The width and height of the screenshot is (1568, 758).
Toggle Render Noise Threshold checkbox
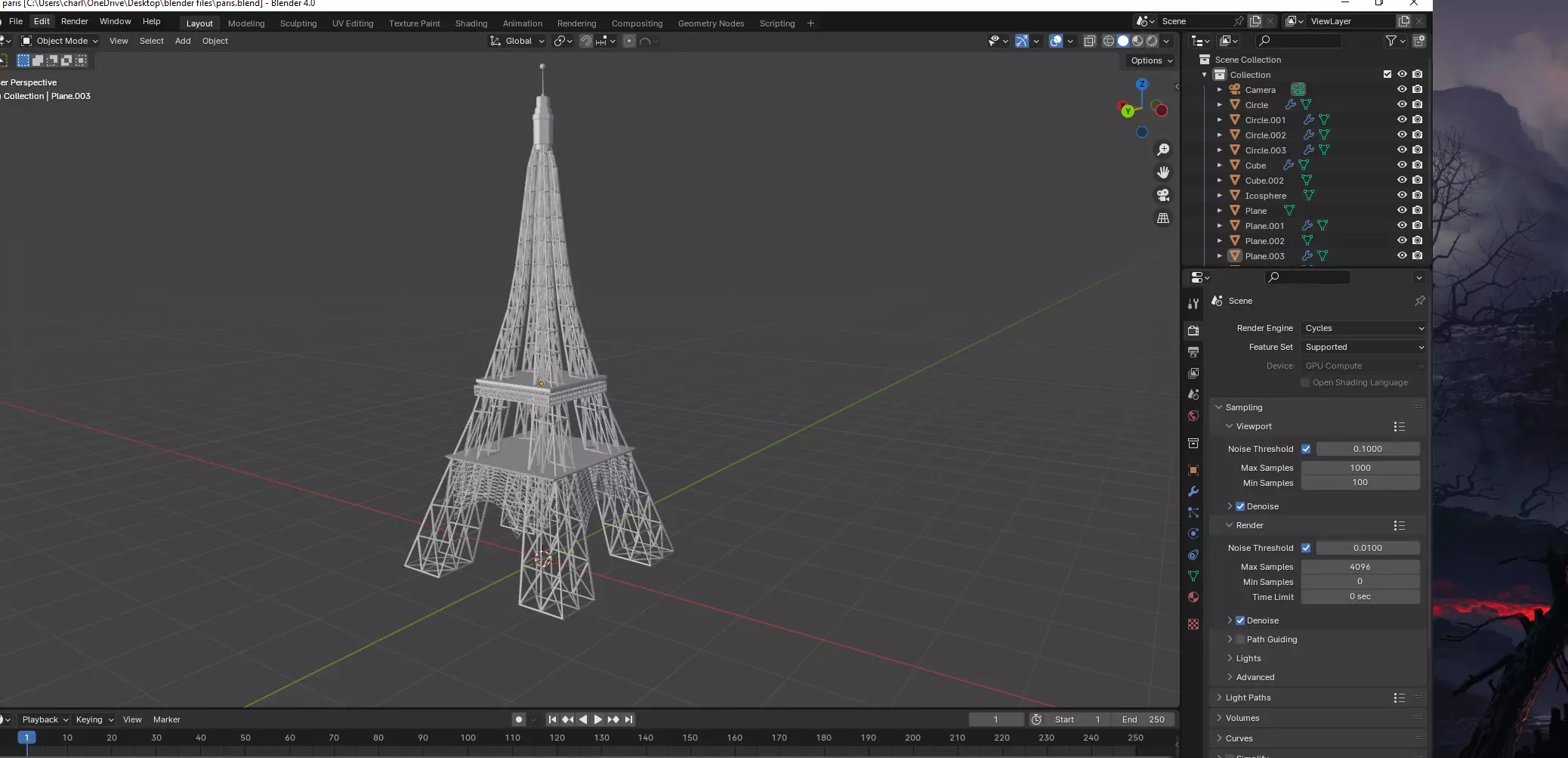[x=1306, y=548]
